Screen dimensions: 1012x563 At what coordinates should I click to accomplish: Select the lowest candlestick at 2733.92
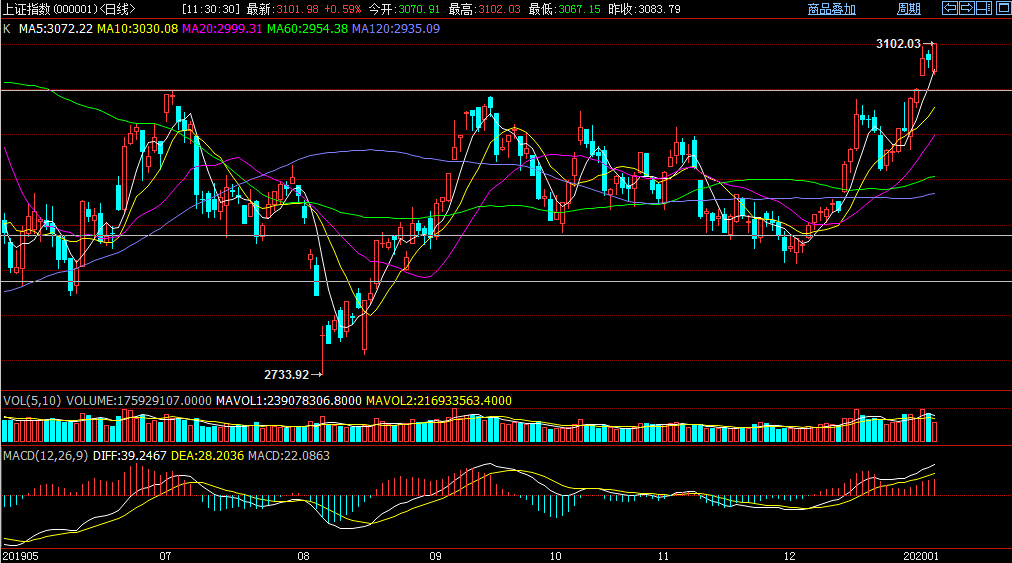tap(322, 350)
